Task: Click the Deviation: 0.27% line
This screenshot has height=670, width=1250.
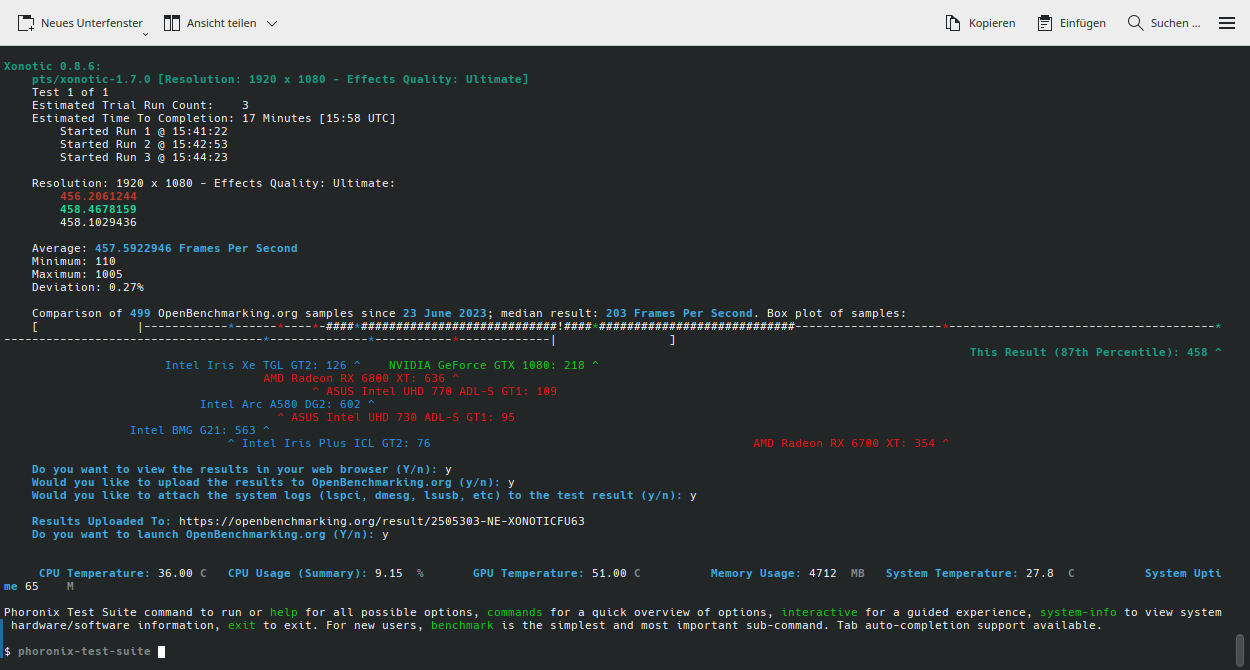Action: [88, 287]
